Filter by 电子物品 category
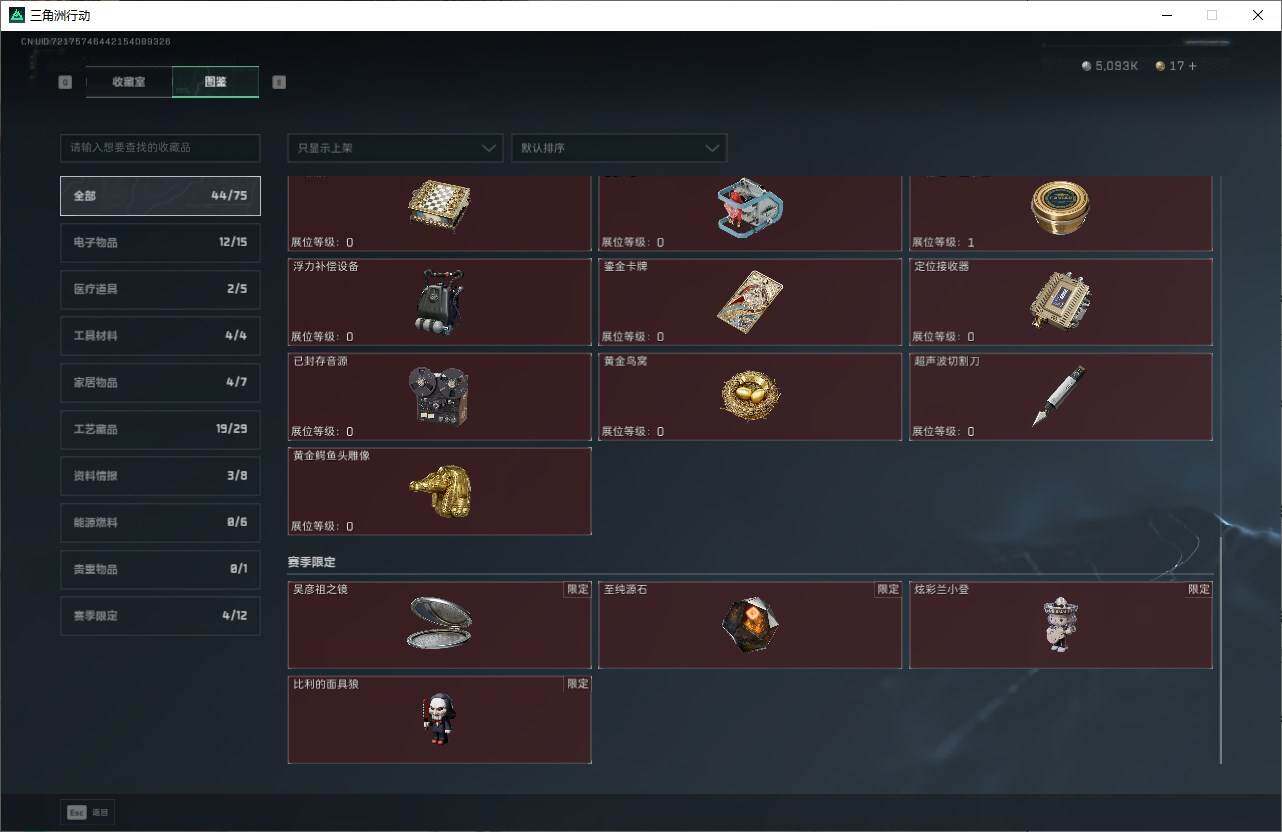1282x832 pixels. (x=160, y=242)
